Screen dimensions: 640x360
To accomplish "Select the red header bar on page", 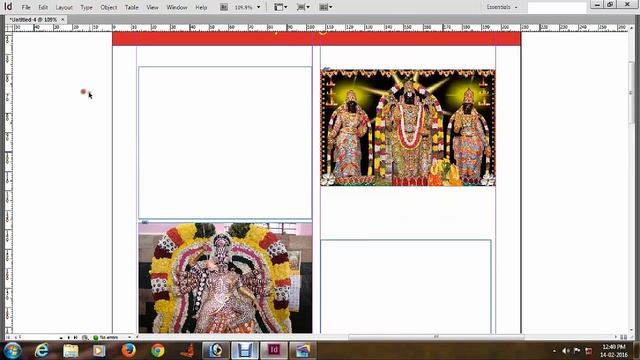I will 316,39.
